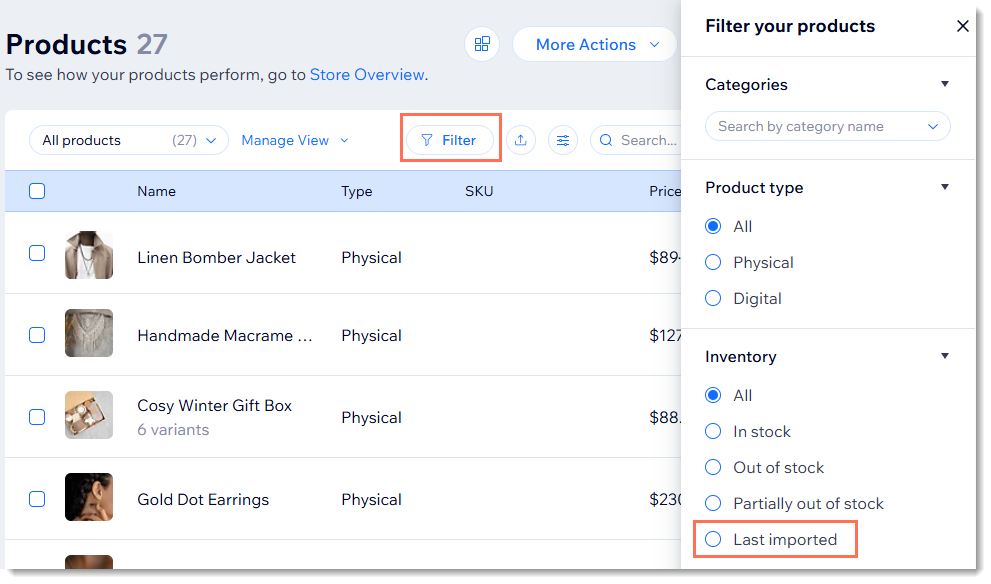
Task: Open the Store Overview link
Action: tap(367, 75)
